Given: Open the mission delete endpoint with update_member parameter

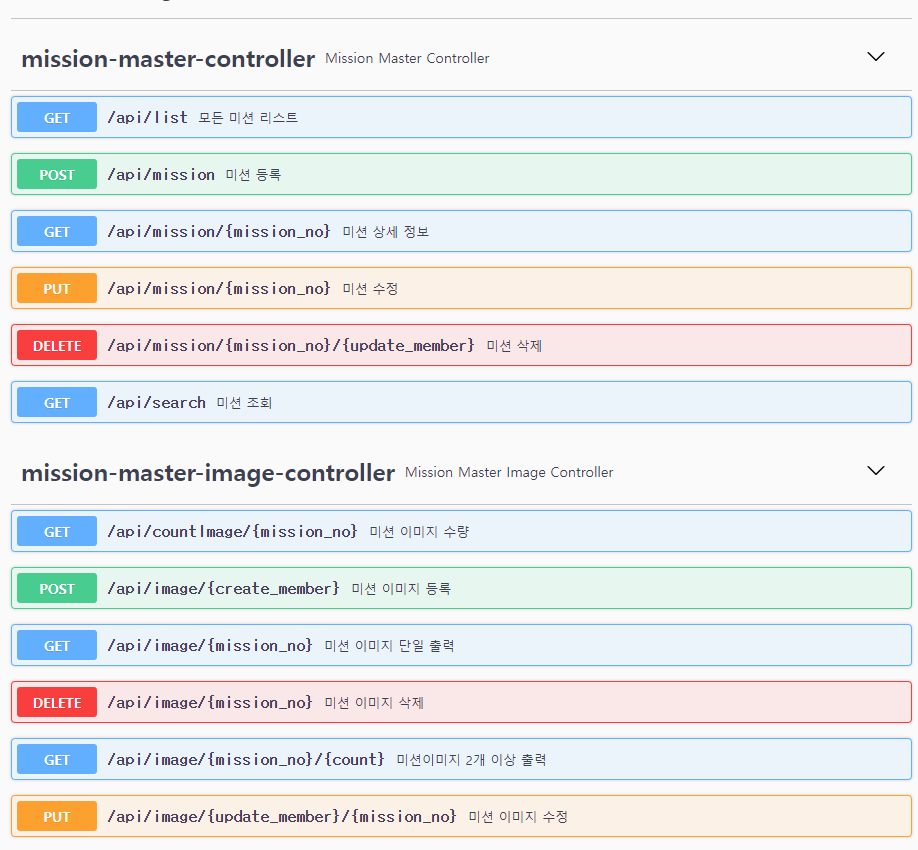Looking at the screenshot, I should tap(460, 345).
